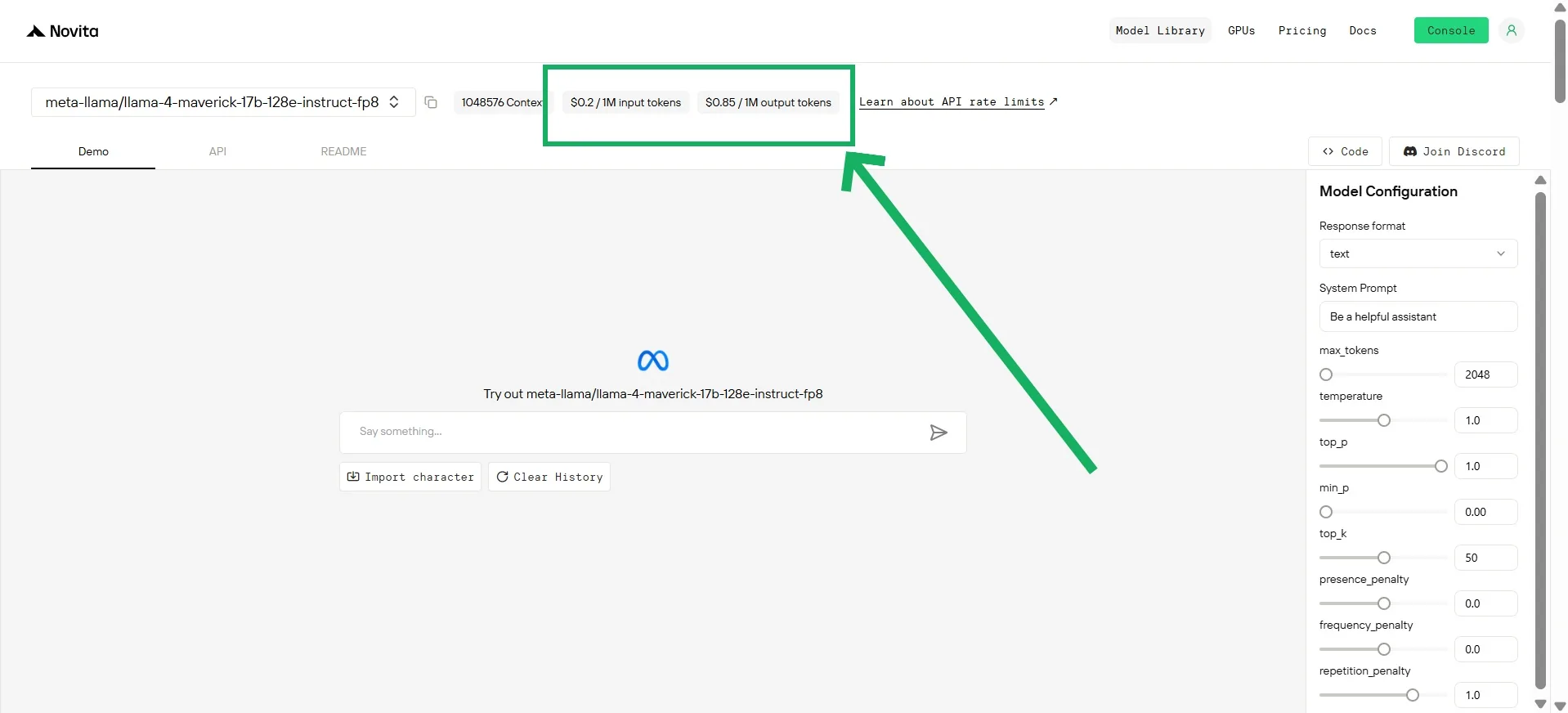Click the temperature value box
The height and width of the screenshot is (713, 1568).
pyautogui.click(x=1486, y=420)
